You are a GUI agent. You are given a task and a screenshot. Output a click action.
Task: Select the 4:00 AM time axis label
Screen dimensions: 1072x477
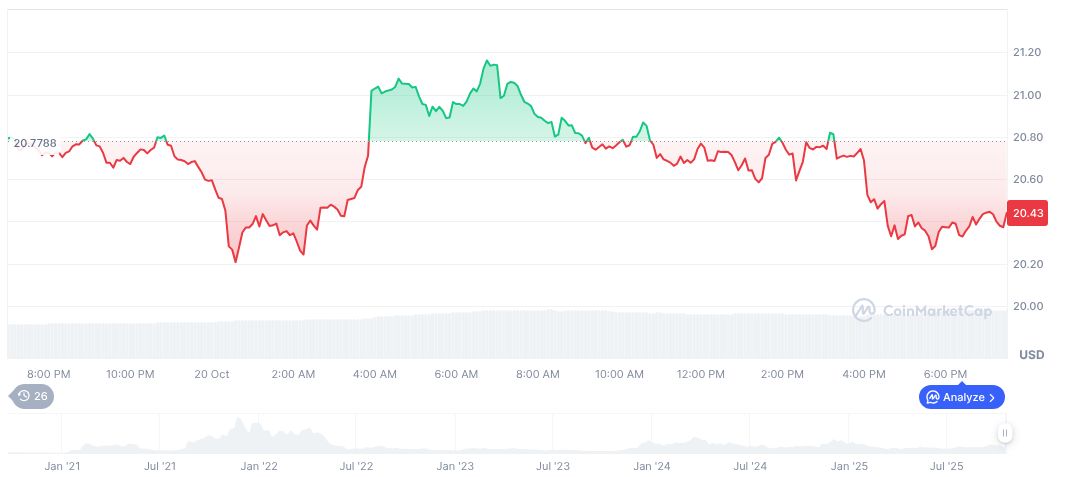tap(375, 374)
